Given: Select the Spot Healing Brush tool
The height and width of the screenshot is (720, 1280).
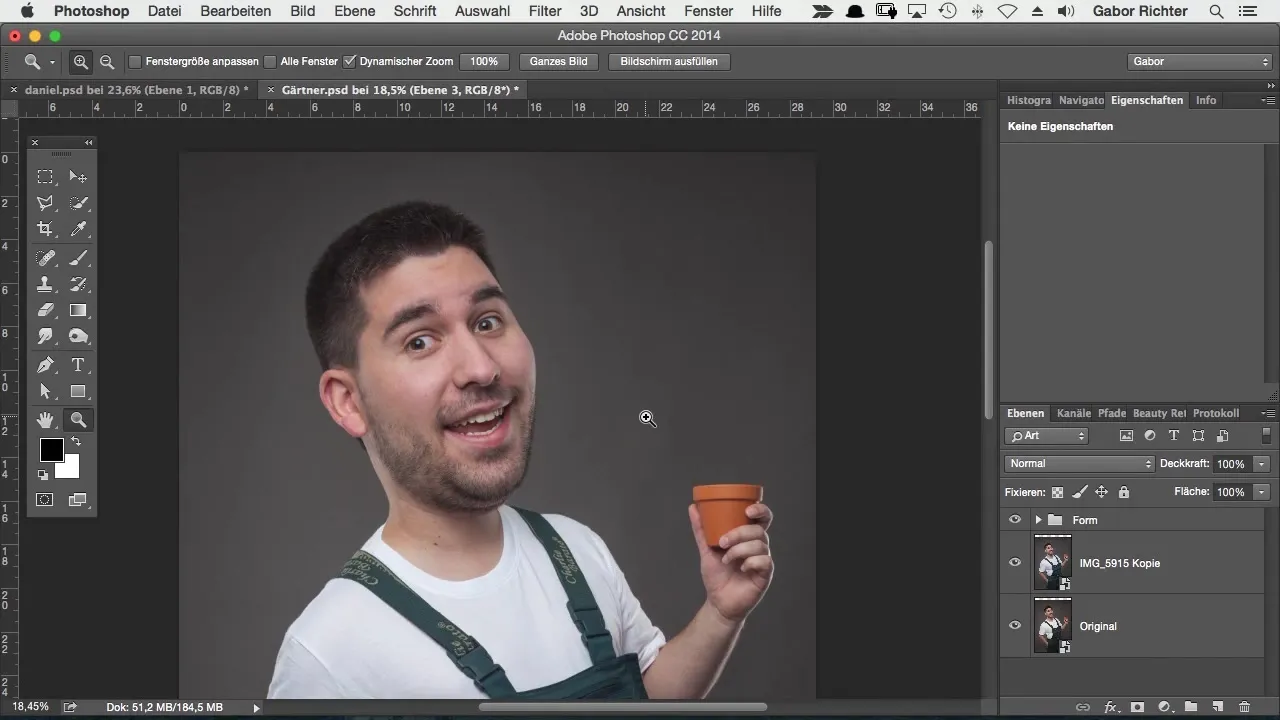Looking at the screenshot, I should (45, 258).
